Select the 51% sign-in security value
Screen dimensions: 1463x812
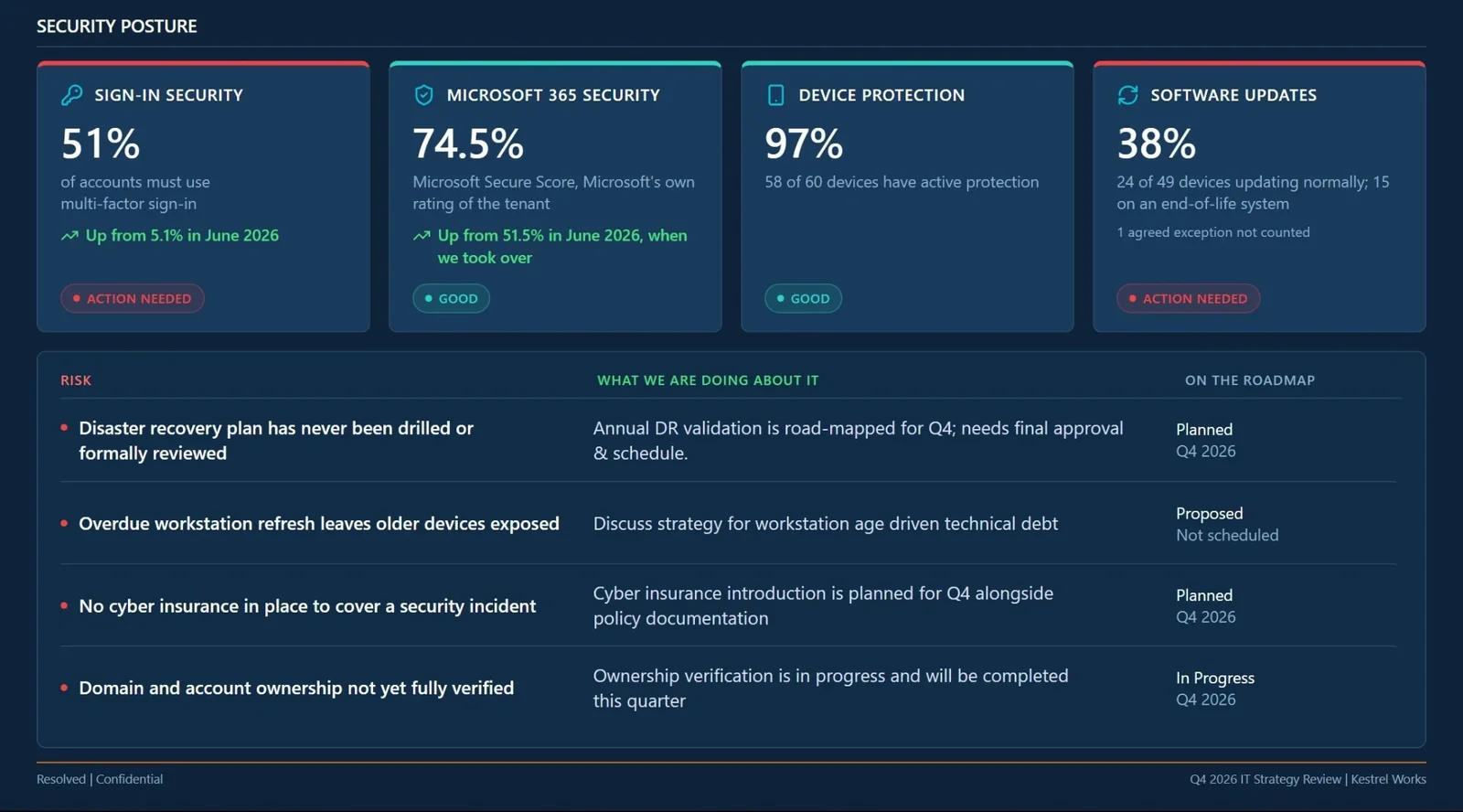101,144
